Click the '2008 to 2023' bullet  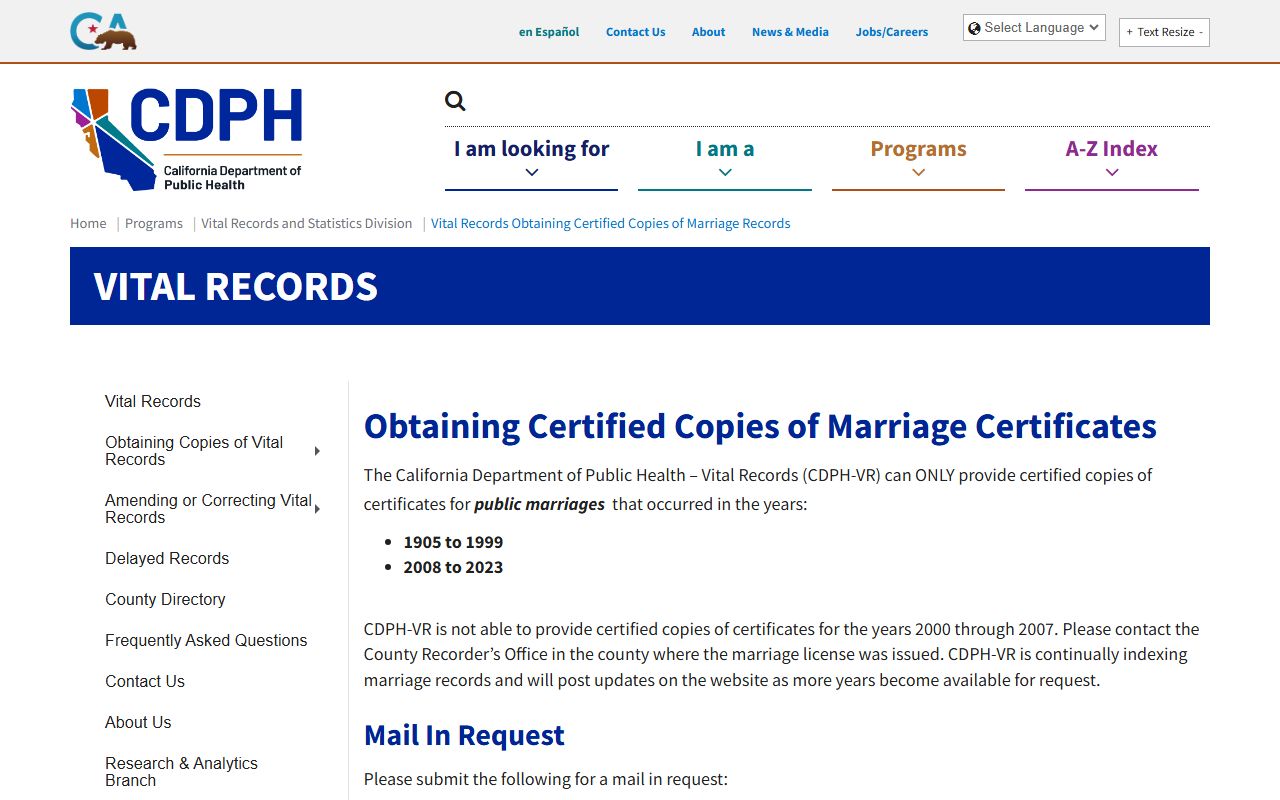click(453, 567)
